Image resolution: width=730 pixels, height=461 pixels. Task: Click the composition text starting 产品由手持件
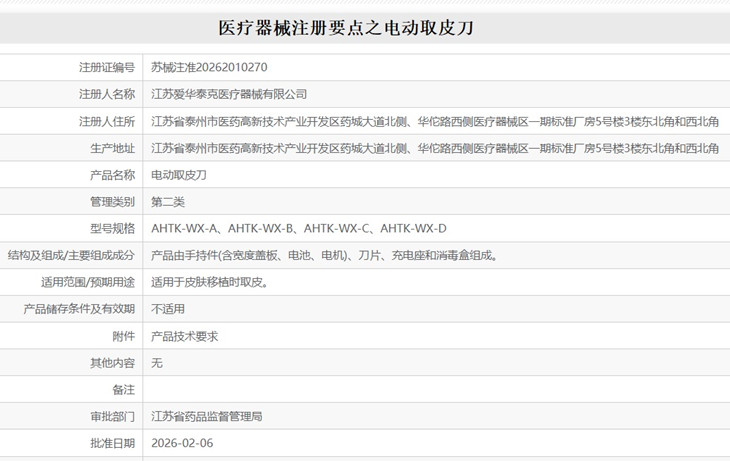point(324,255)
